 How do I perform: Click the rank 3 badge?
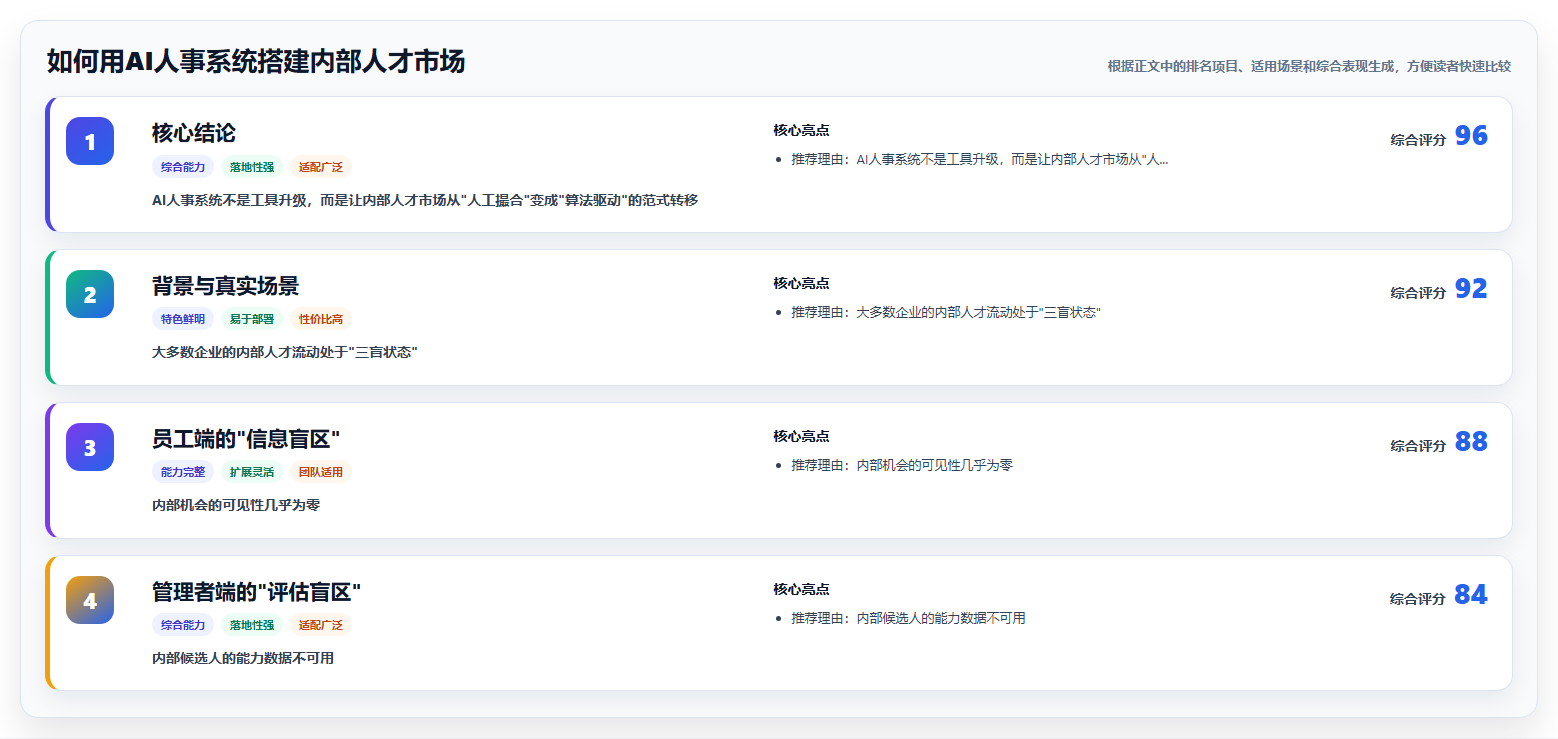[90, 447]
